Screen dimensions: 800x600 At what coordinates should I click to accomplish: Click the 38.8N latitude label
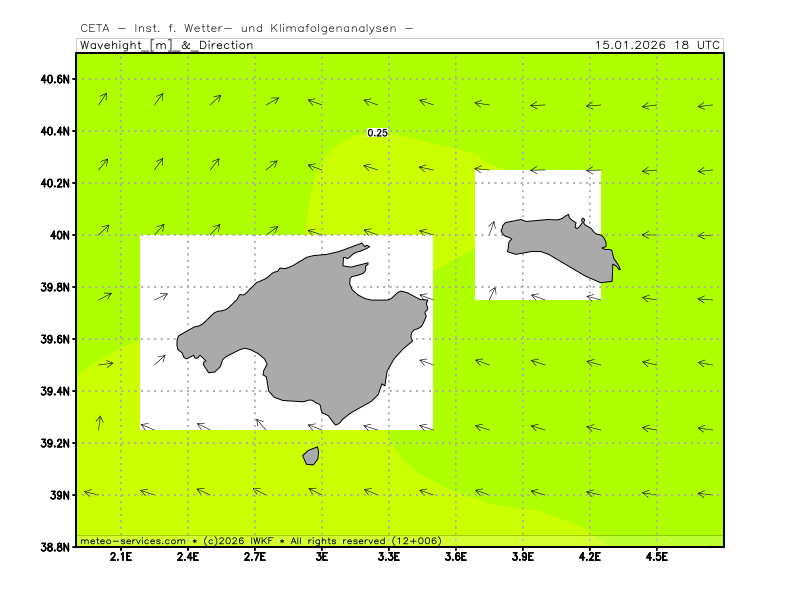pyautogui.click(x=54, y=547)
